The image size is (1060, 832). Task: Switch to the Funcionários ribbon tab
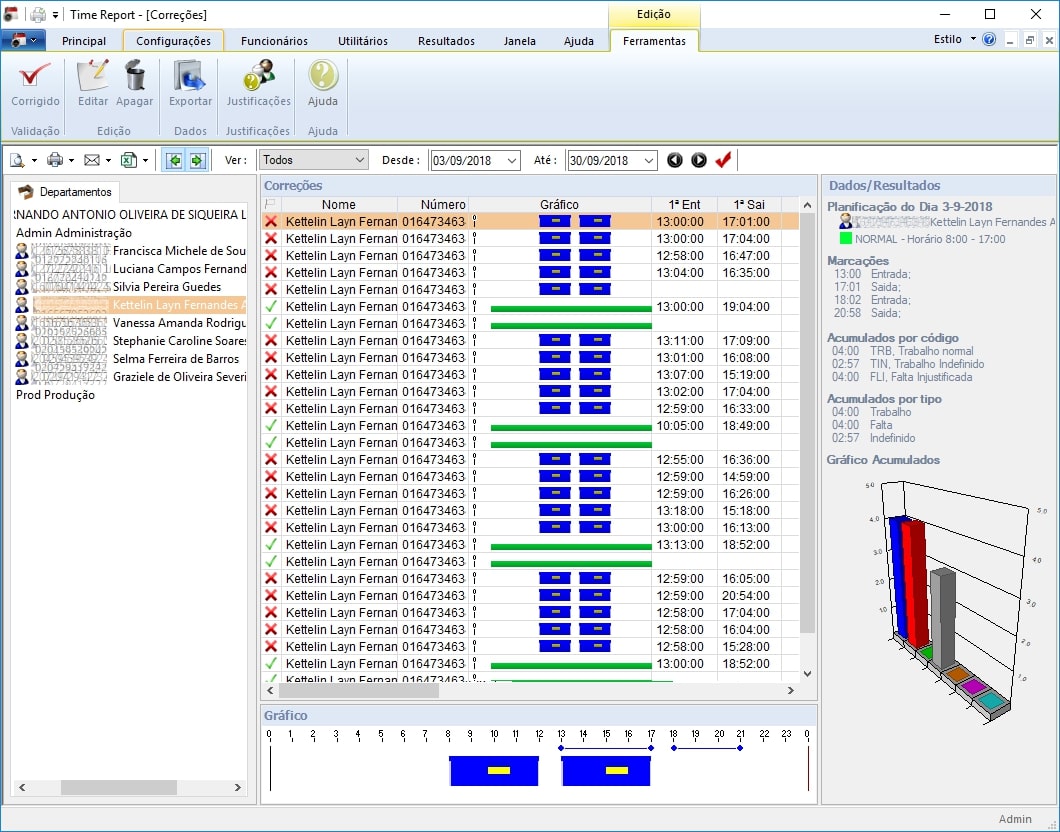pyautogui.click(x=273, y=41)
